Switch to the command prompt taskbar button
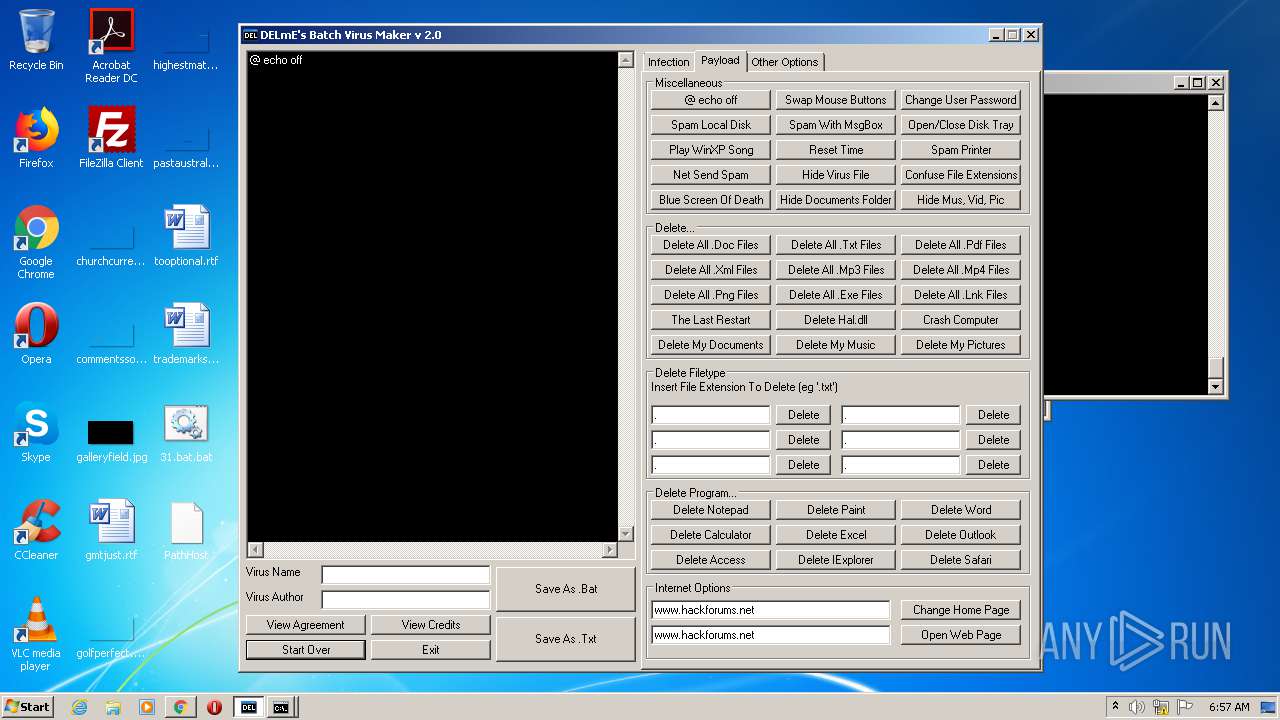 [x=282, y=707]
